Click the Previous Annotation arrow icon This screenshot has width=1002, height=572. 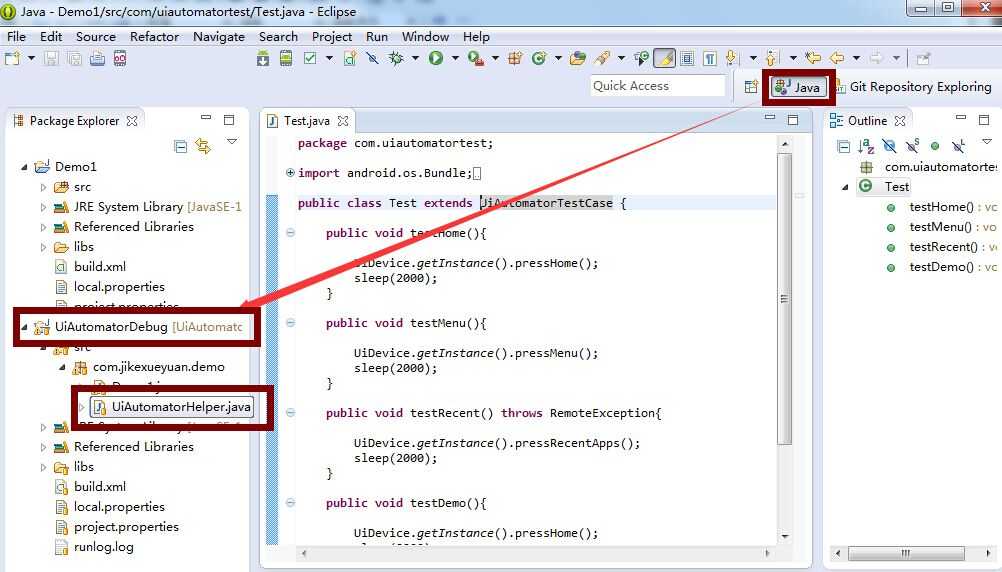click(771, 59)
